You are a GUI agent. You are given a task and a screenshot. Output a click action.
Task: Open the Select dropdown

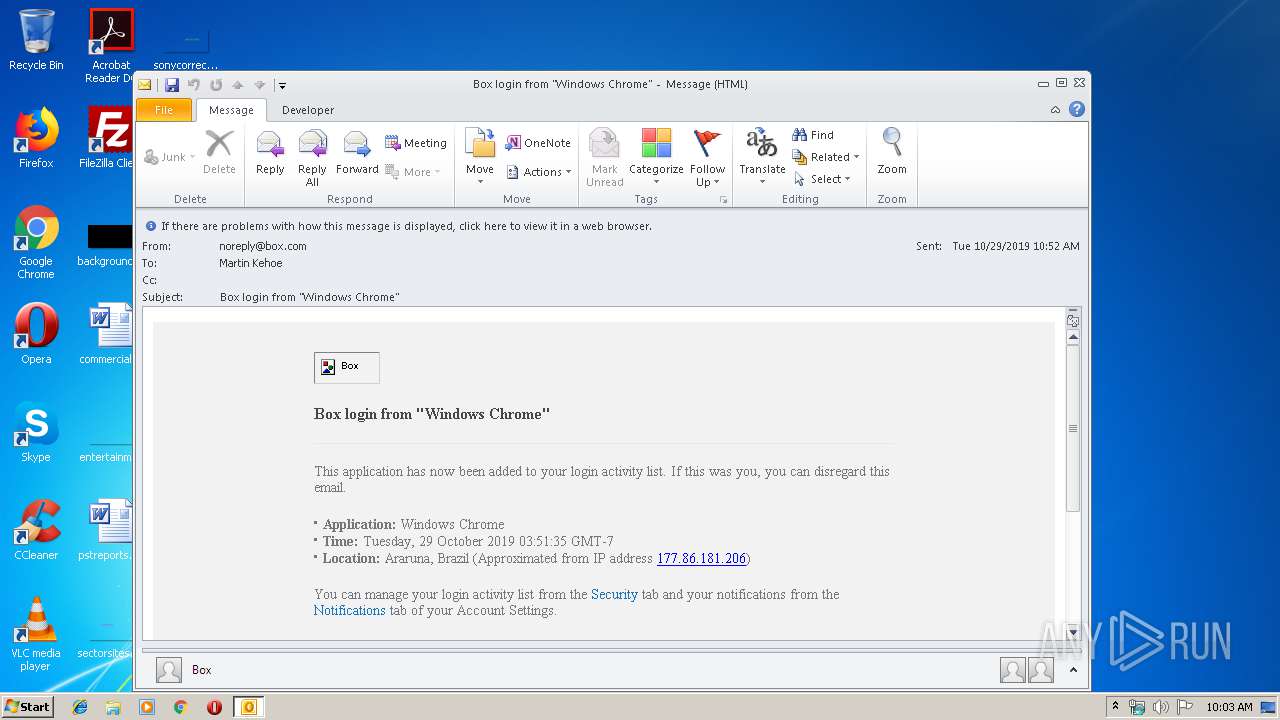822,179
